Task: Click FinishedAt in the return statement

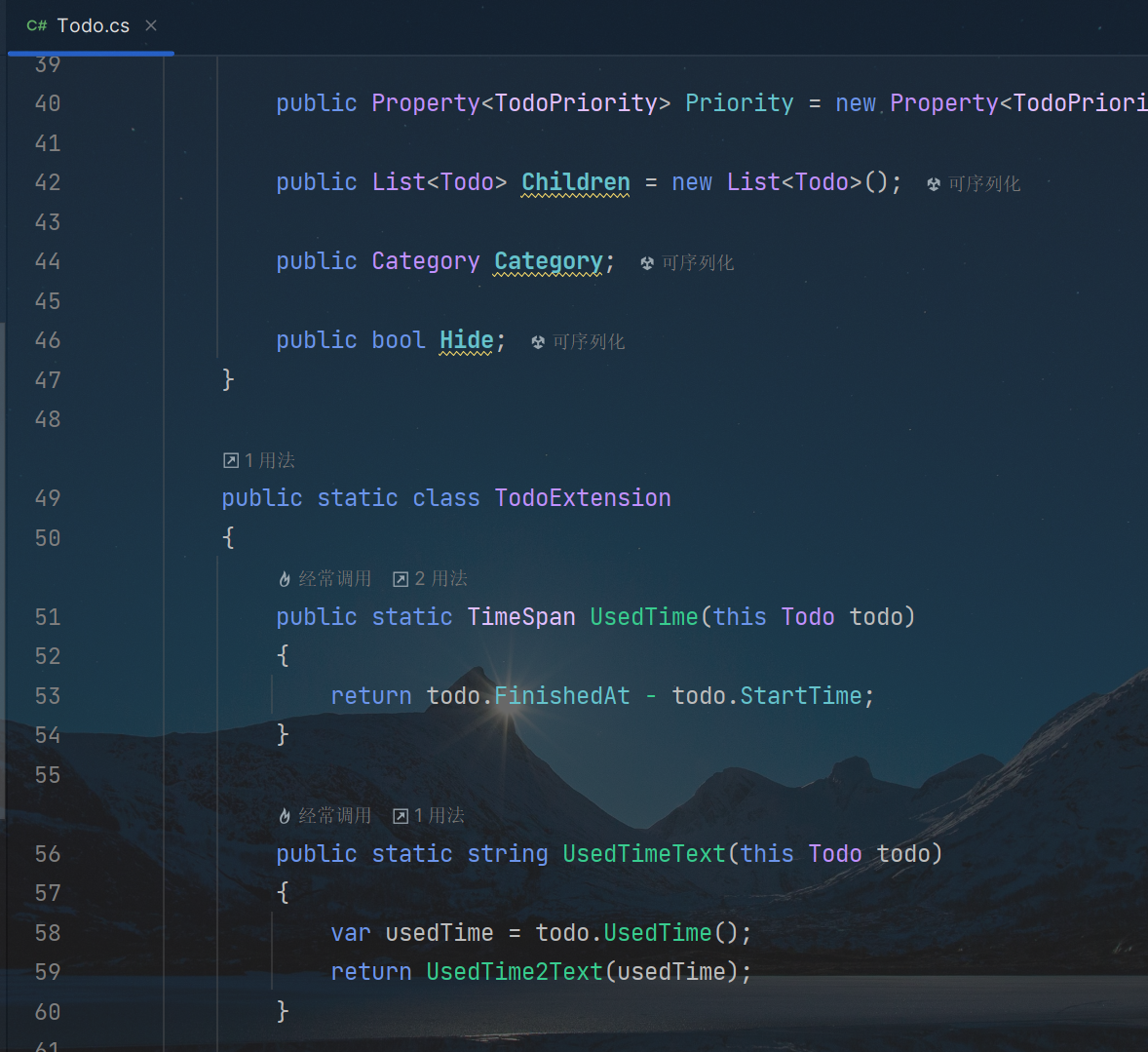Action: pyautogui.click(x=562, y=696)
